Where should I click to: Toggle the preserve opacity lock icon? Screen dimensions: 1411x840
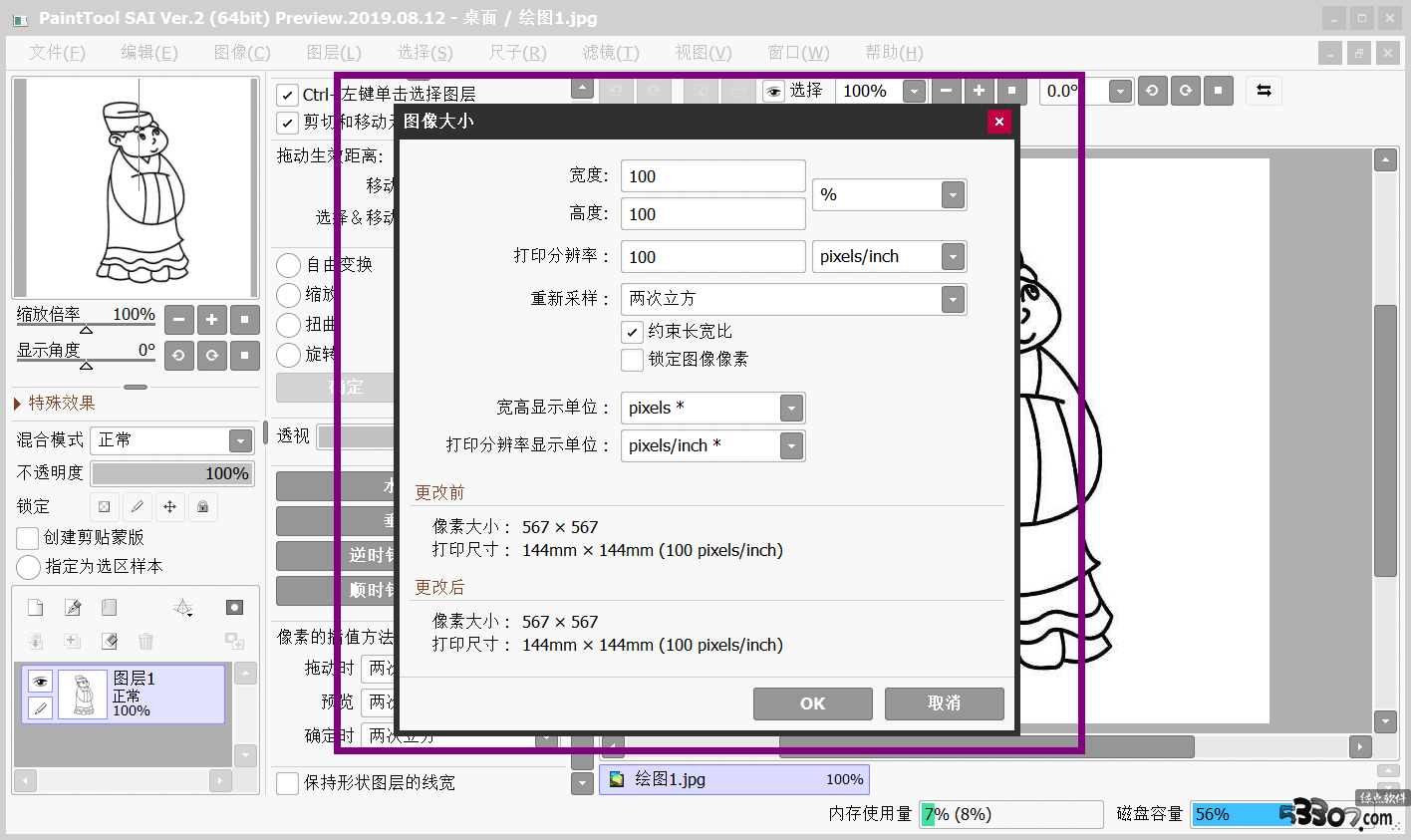click(x=105, y=507)
